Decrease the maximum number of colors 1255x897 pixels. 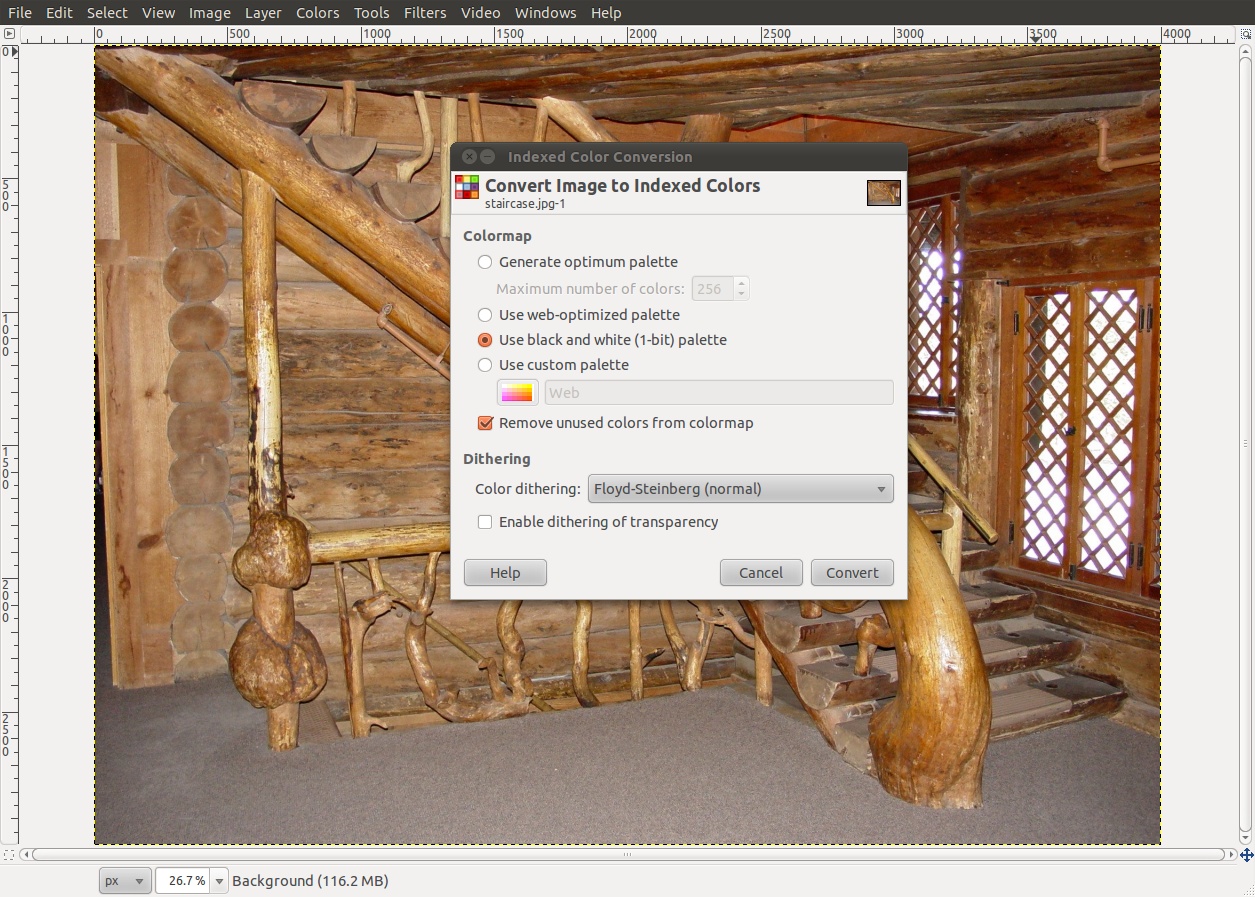[741, 295]
